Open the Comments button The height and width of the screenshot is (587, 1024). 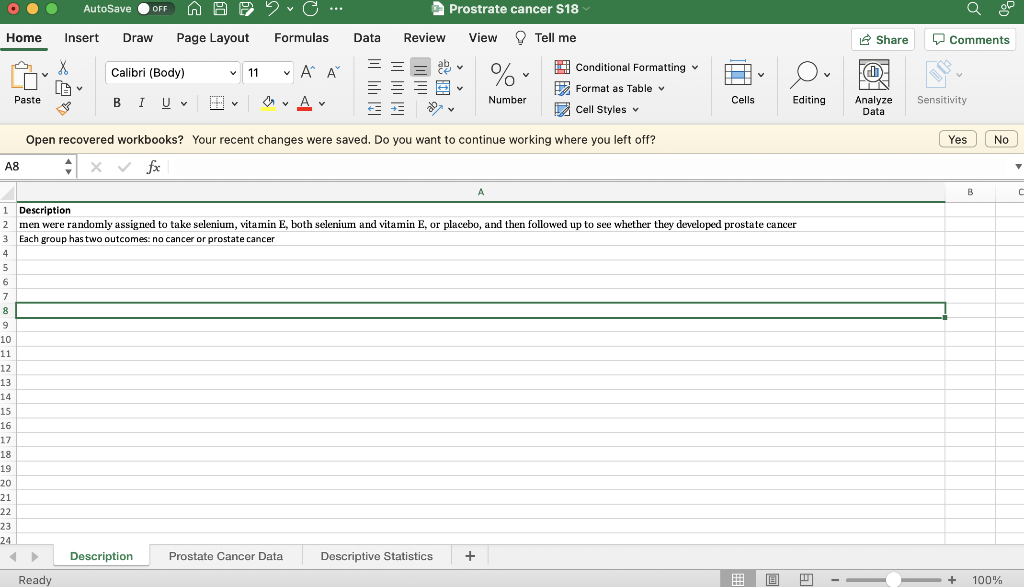[x=970, y=40]
